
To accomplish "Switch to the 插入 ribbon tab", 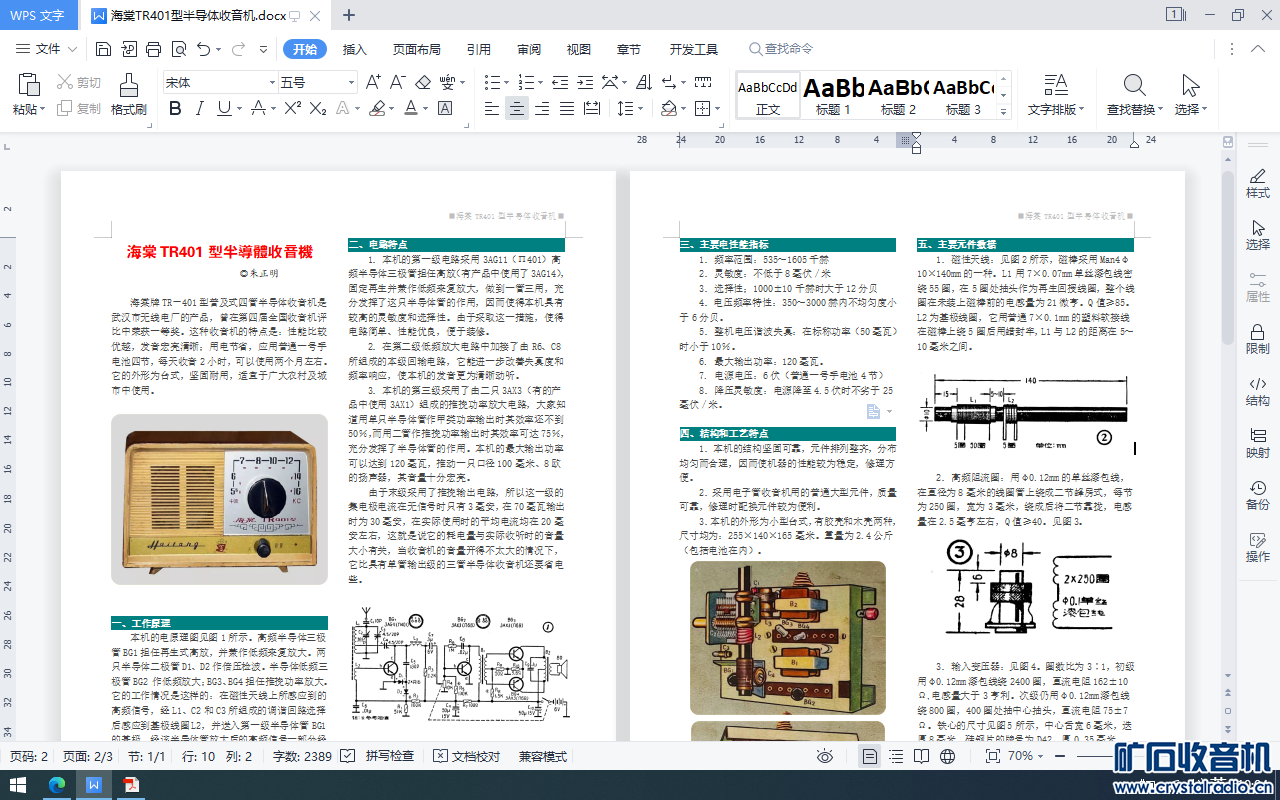I will (355, 49).
